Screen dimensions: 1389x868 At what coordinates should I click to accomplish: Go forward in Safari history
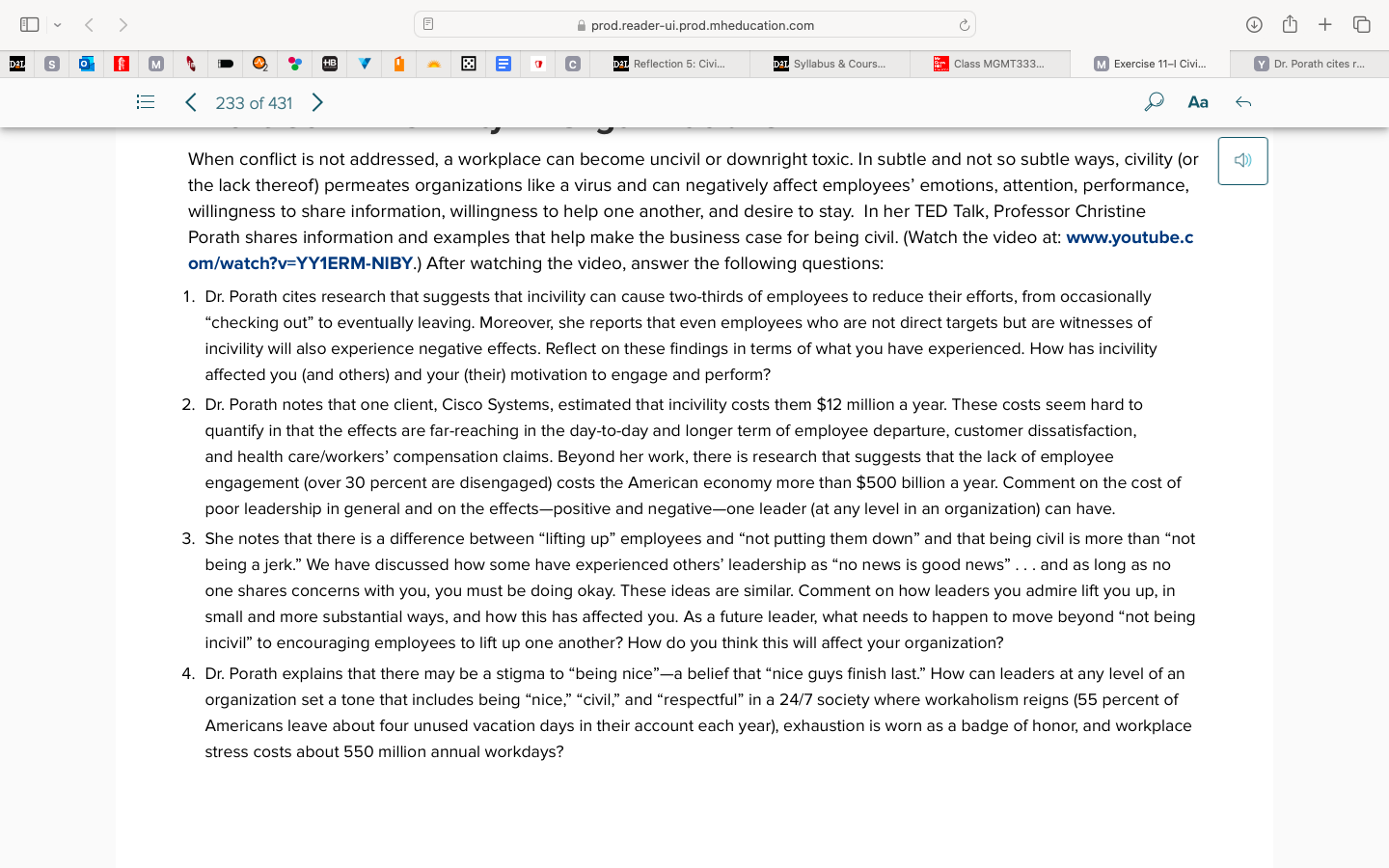[x=123, y=25]
